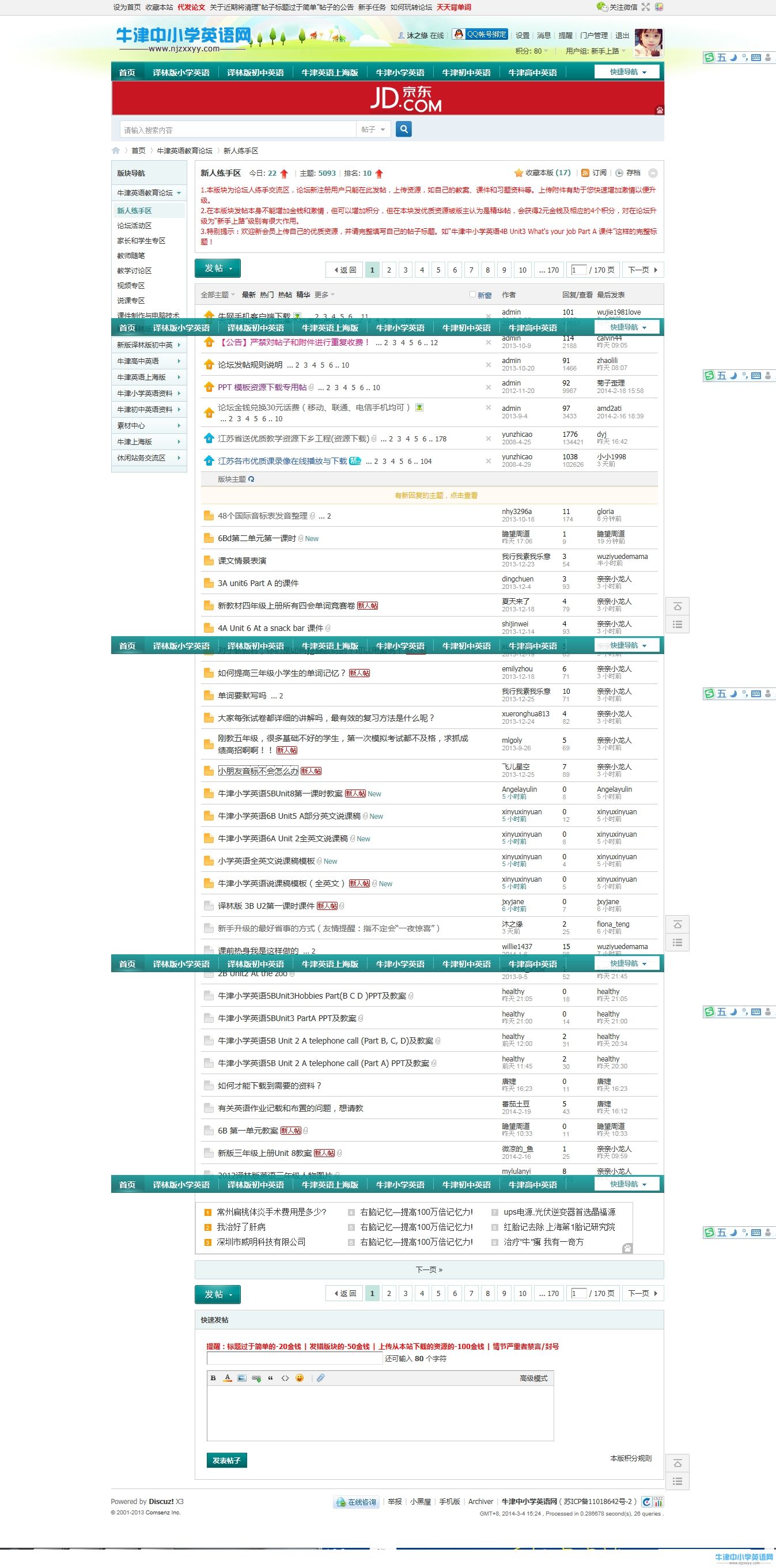Screen dimensions: 776x1568
Task: Click the code brackets icon in quick post editor
Action: [x=285, y=1378]
